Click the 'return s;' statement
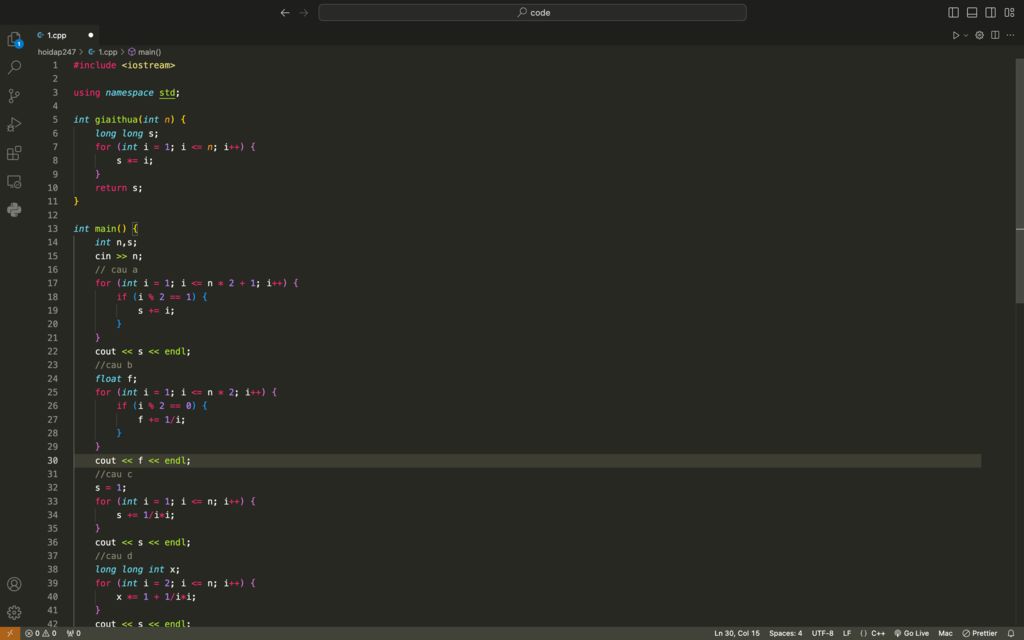This screenshot has width=1024, height=640. (118, 188)
